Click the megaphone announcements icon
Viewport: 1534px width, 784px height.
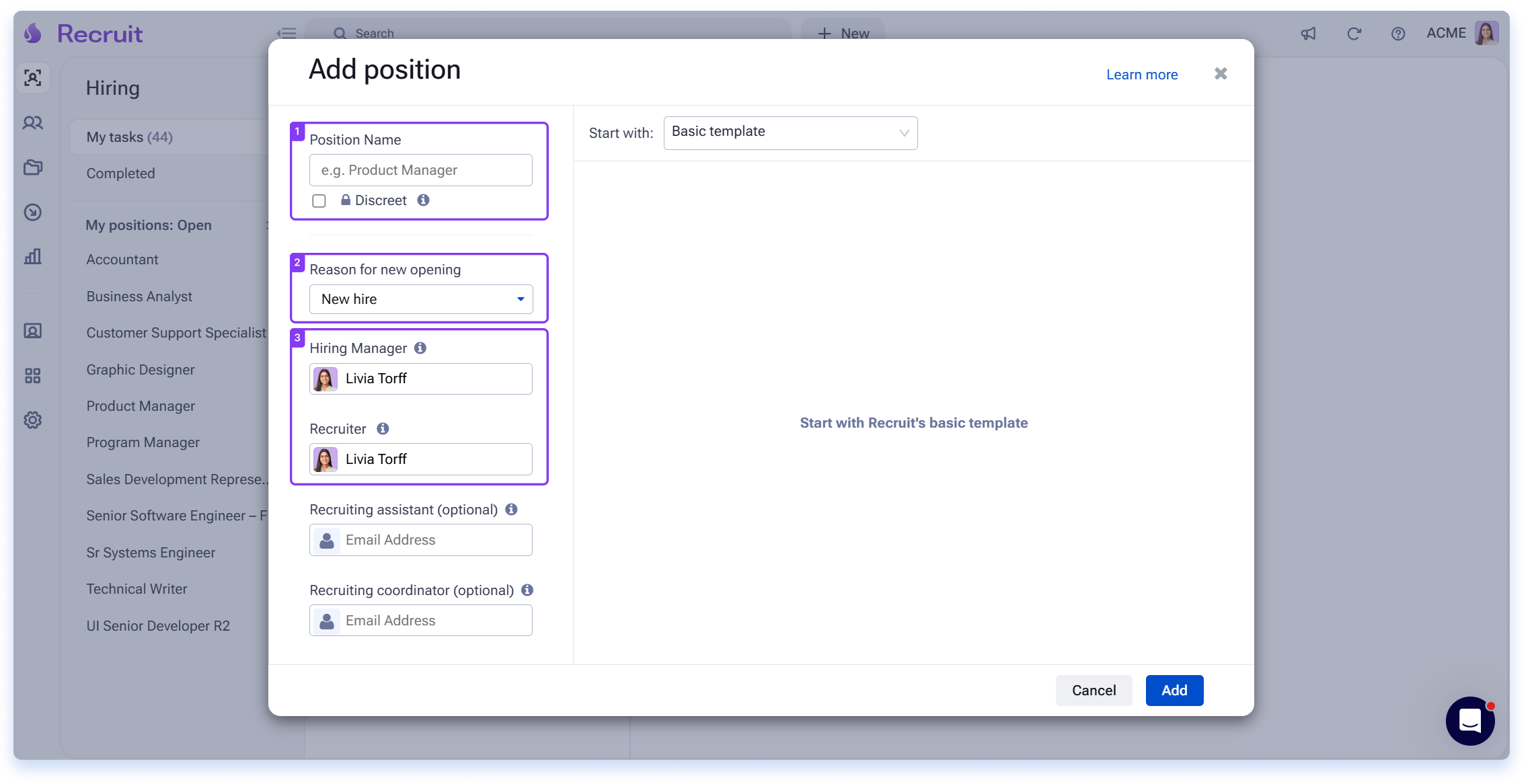click(x=1308, y=34)
